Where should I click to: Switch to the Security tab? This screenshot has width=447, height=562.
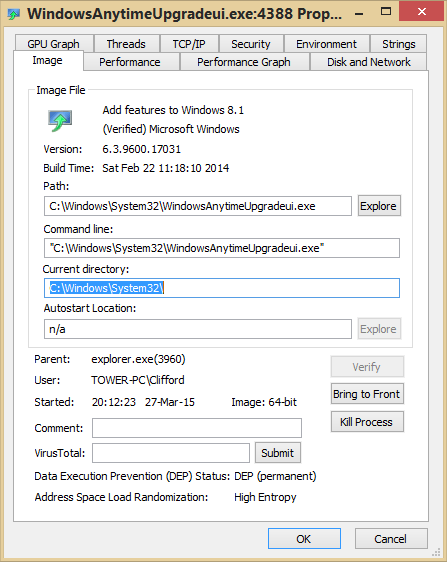coord(251,44)
